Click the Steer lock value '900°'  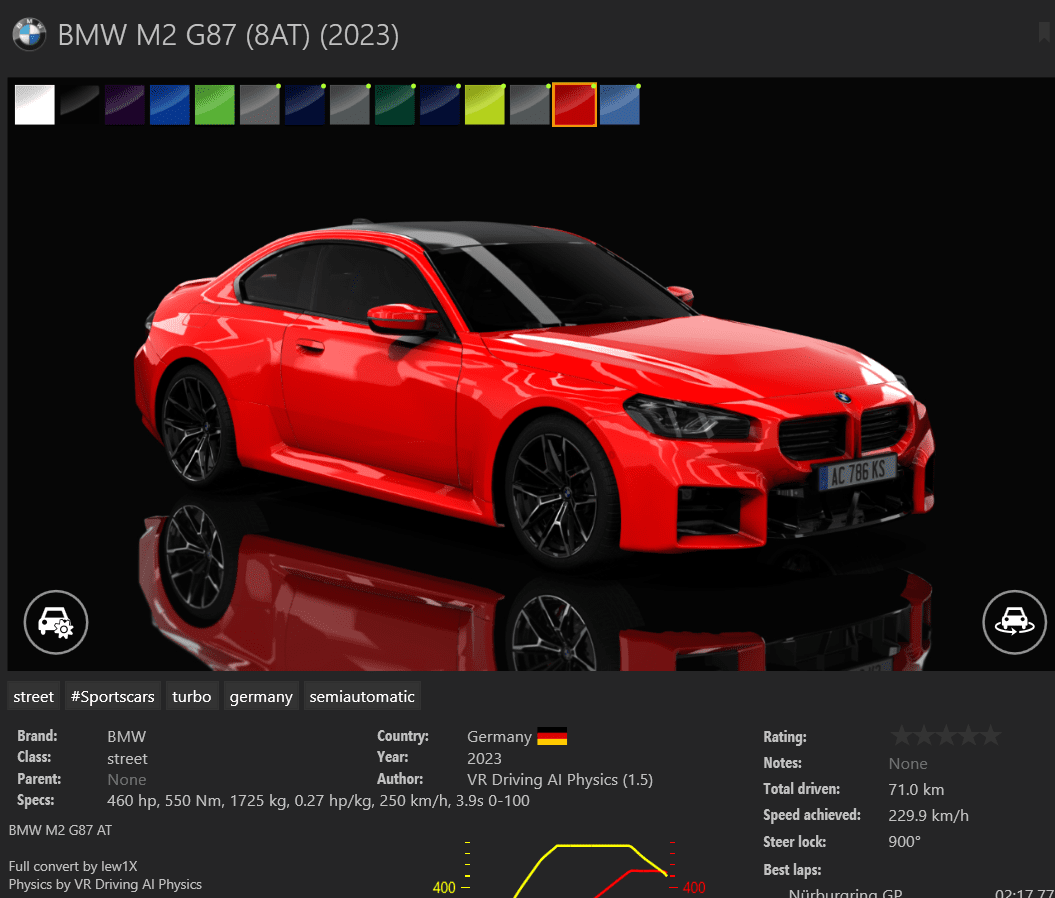904,841
